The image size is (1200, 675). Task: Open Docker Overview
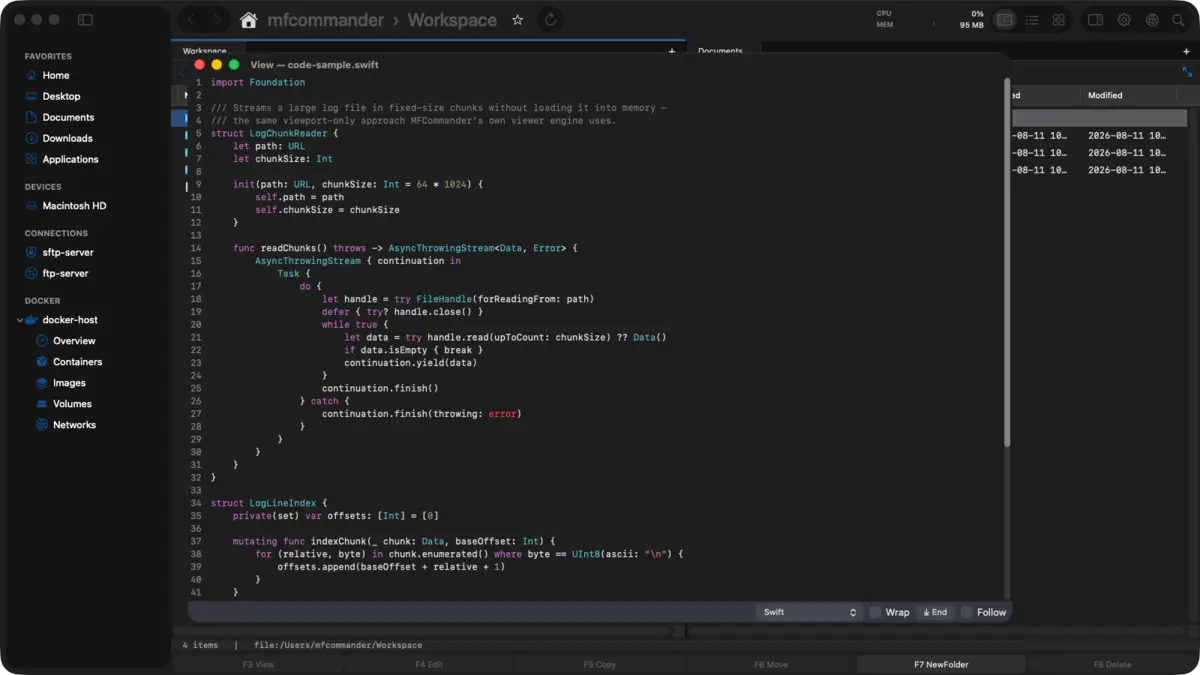74,341
